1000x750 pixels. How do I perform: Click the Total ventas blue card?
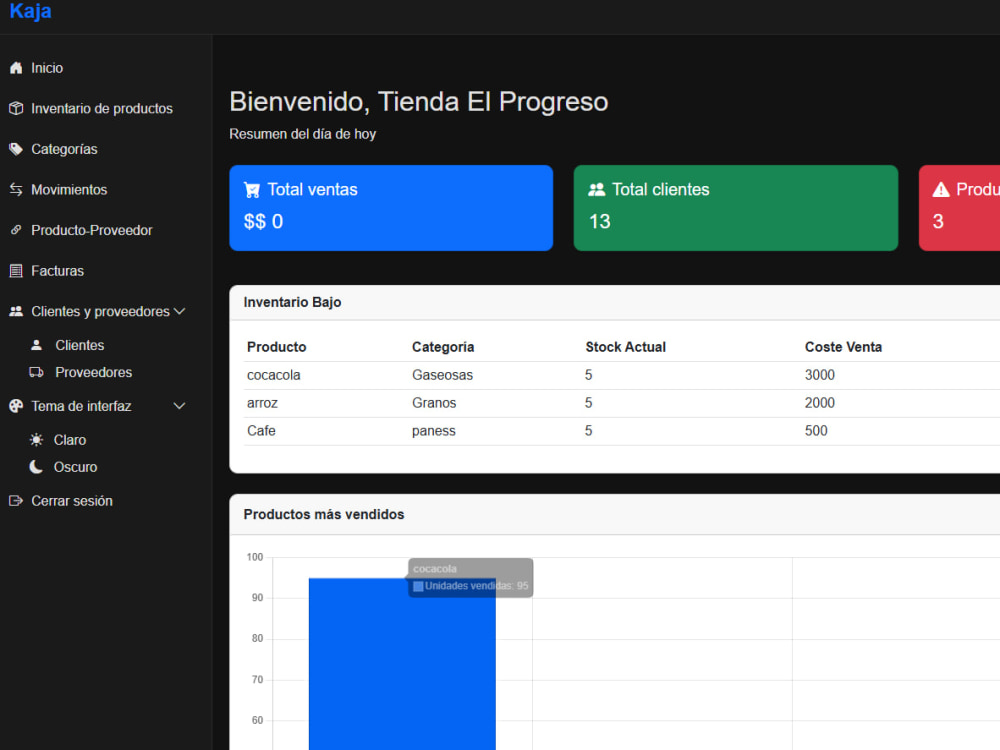(391, 208)
